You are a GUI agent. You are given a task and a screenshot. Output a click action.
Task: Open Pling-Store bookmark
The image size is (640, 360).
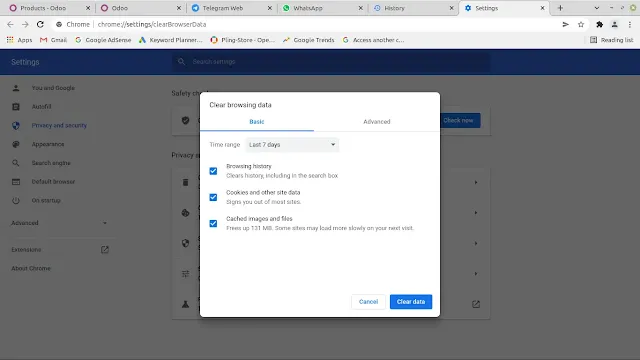point(243,40)
